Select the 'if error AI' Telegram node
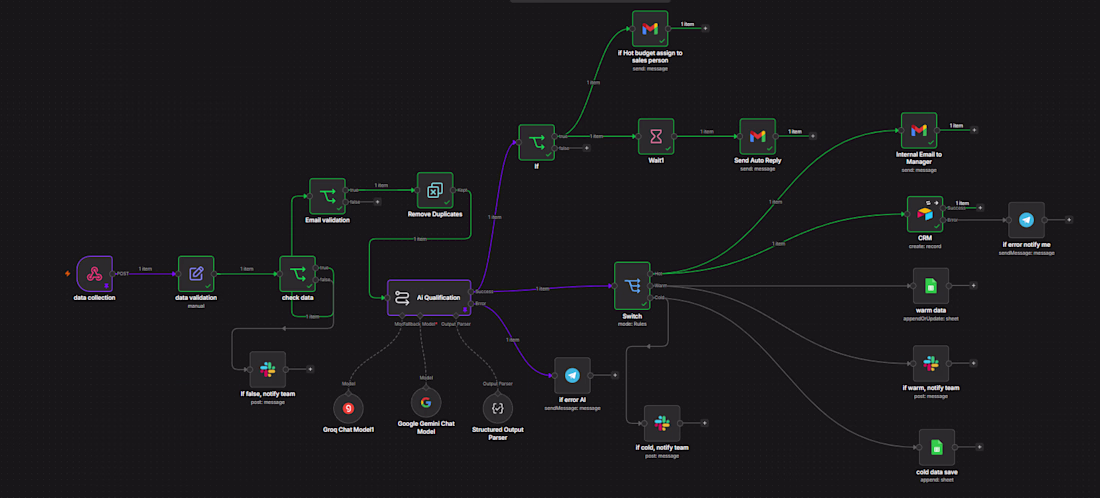This screenshot has width=1100, height=498. (572, 375)
